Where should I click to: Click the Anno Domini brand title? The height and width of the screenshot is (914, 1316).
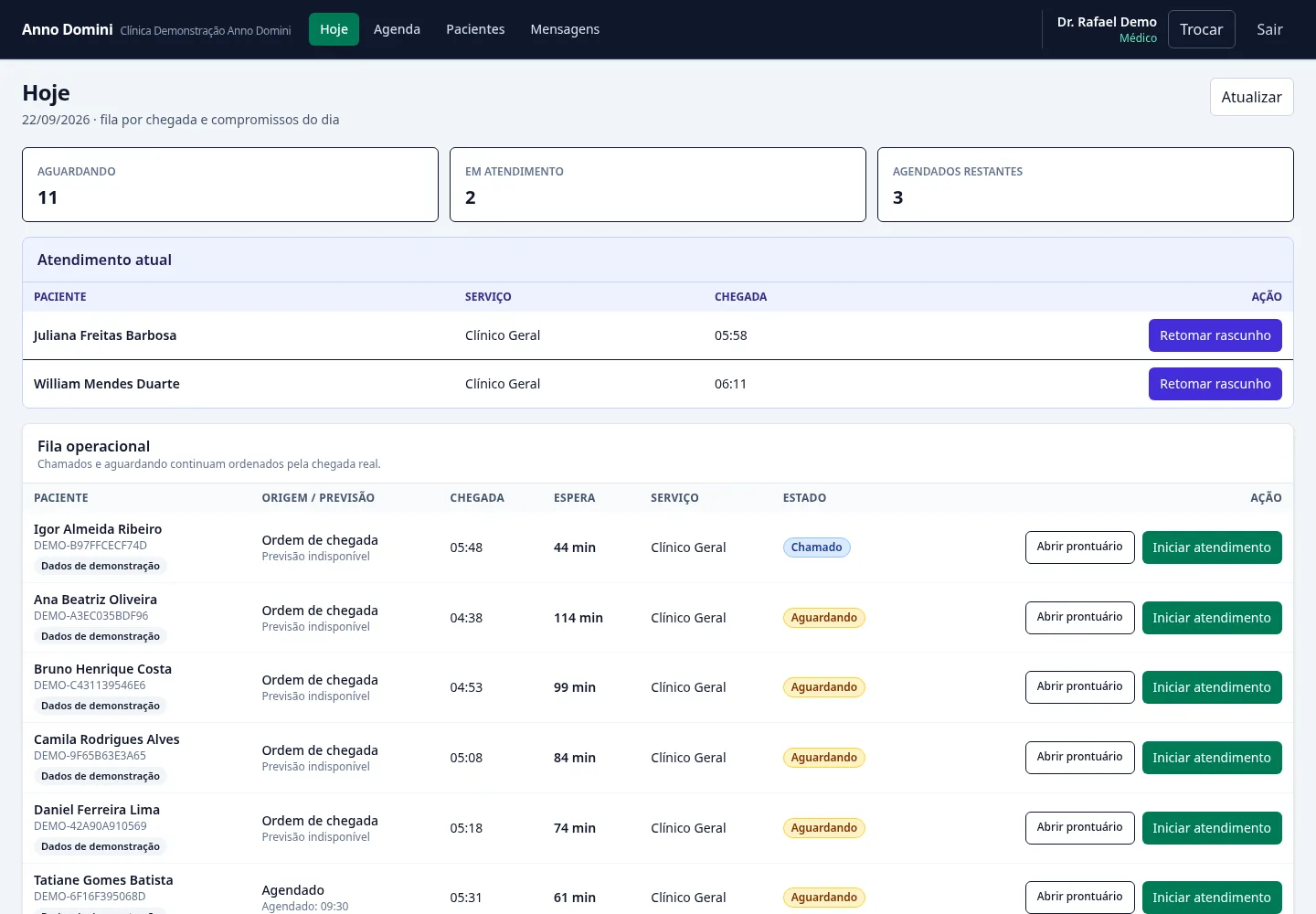click(68, 29)
